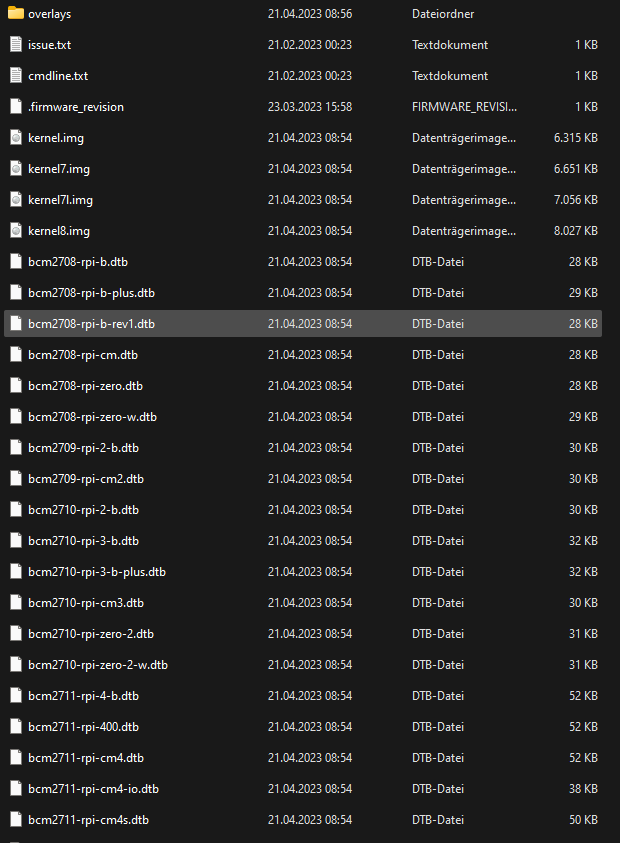Click the kernel.img disk image icon
This screenshot has height=843, width=620.
point(15,138)
